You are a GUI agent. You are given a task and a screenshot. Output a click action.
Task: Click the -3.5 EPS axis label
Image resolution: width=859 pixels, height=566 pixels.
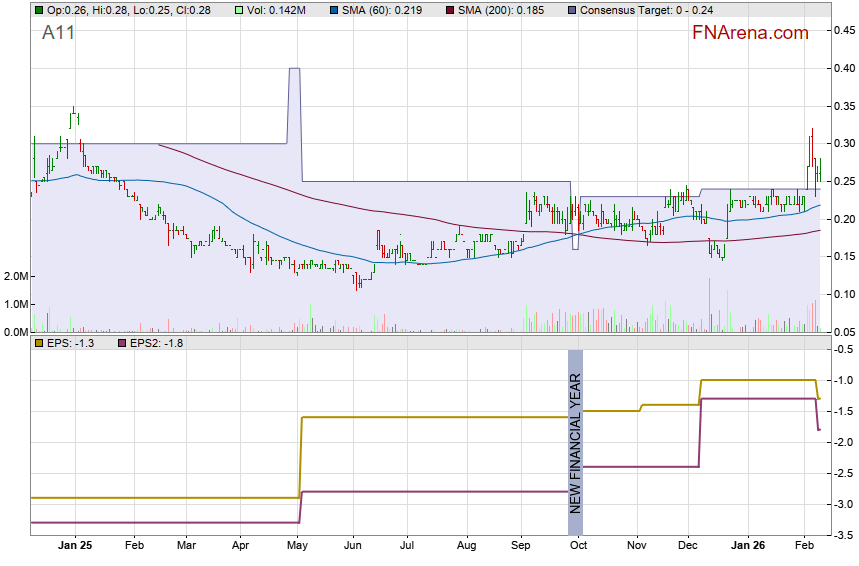pyautogui.click(x=845, y=536)
